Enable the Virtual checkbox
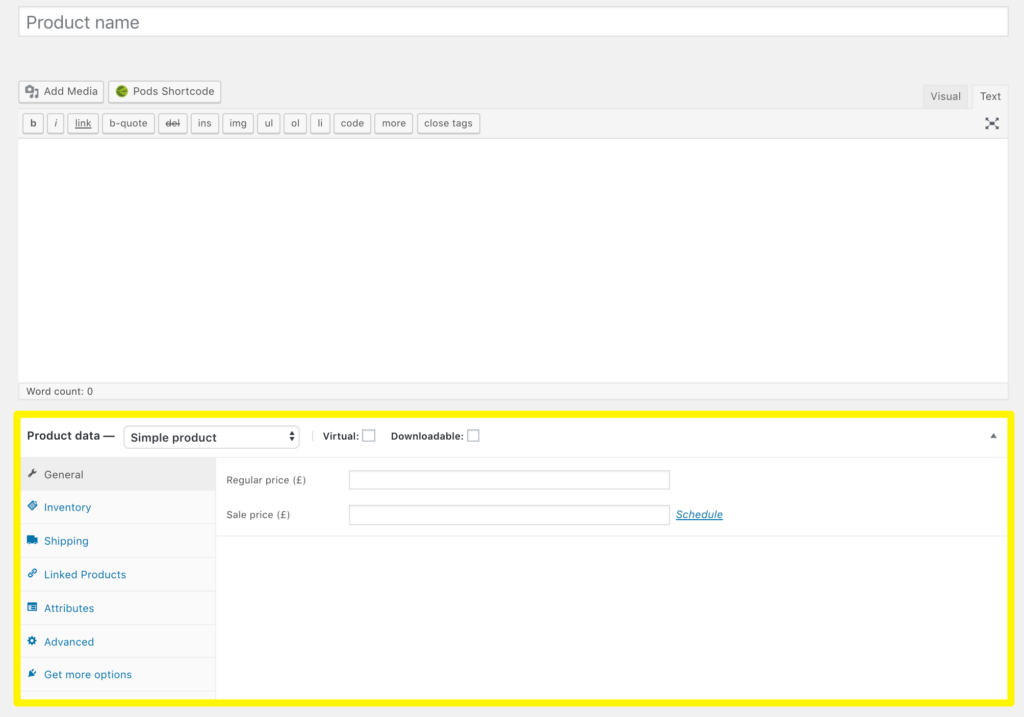The image size is (1024, 717). (x=369, y=435)
